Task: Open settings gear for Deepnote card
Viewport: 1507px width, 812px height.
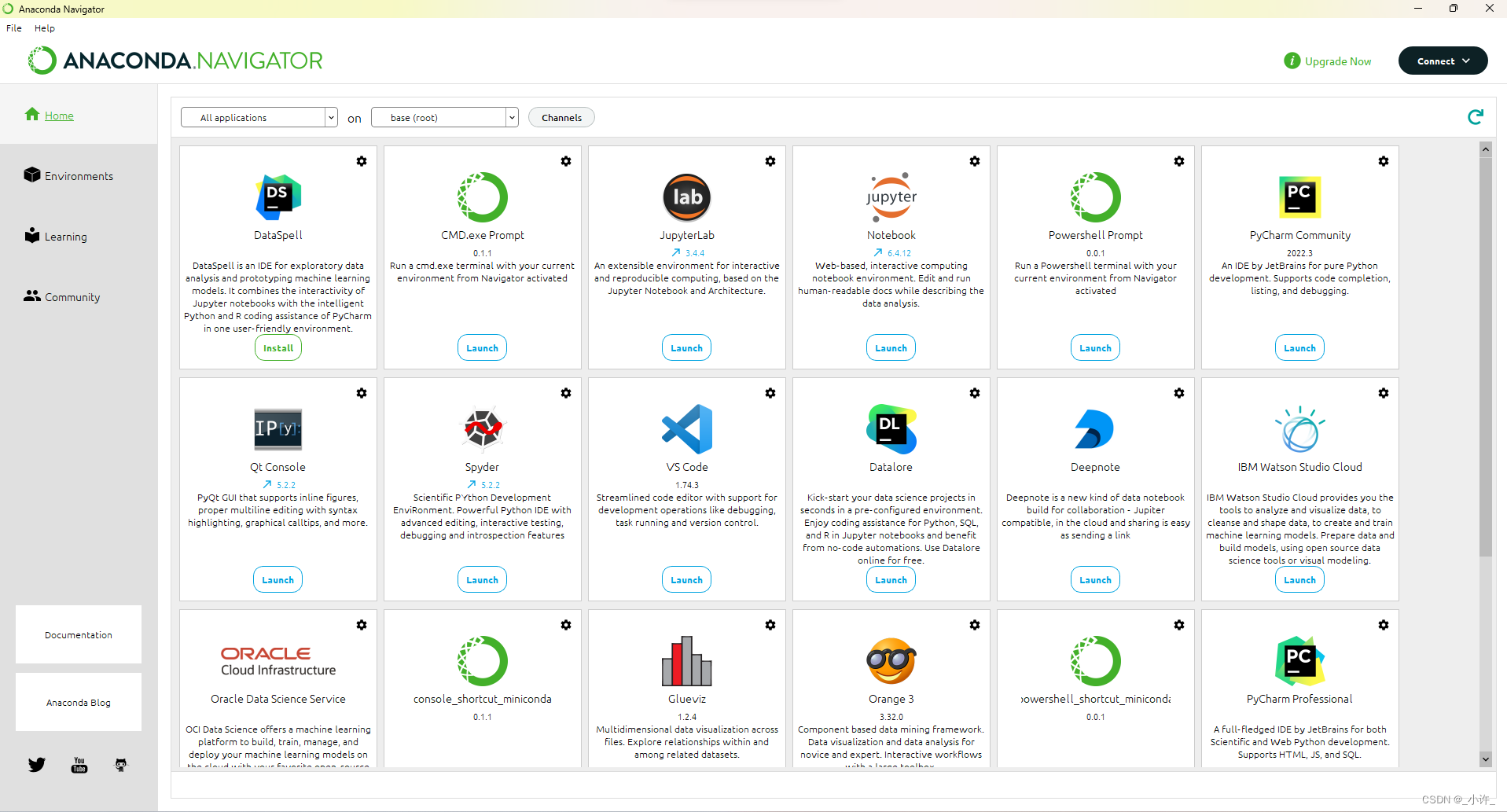Action: point(1179,393)
